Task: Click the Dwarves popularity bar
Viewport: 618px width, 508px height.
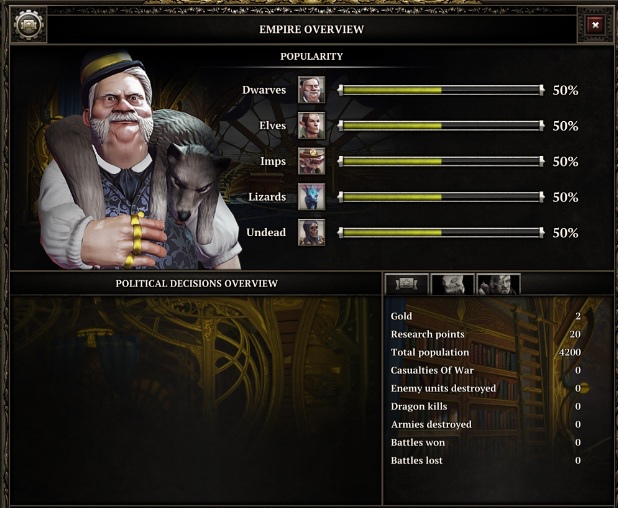Action: [441, 90]
